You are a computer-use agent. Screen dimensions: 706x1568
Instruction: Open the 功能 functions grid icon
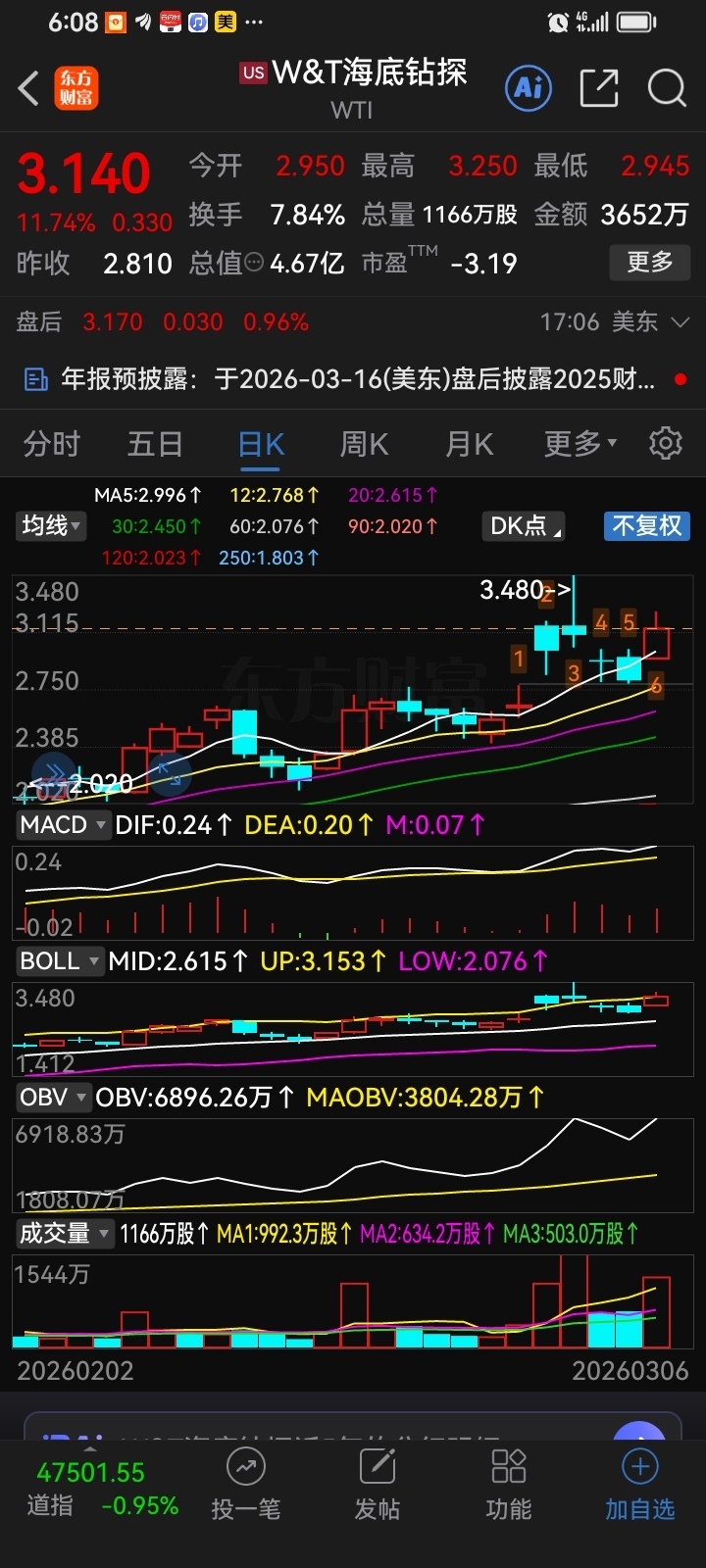509,1467
